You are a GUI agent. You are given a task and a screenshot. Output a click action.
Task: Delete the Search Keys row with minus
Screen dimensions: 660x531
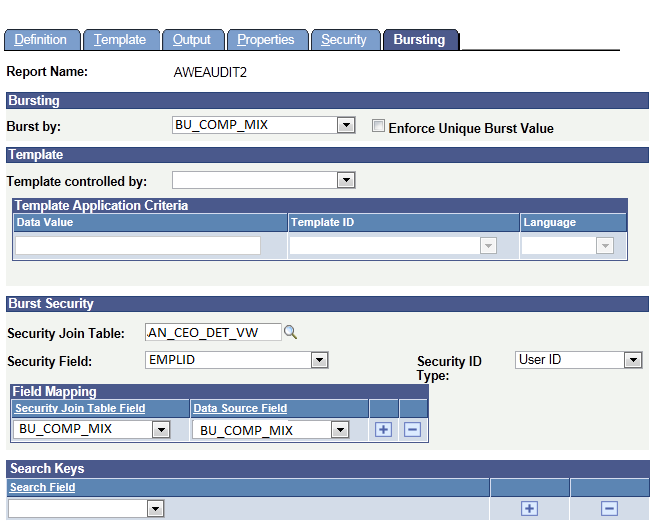pos(609,508)
